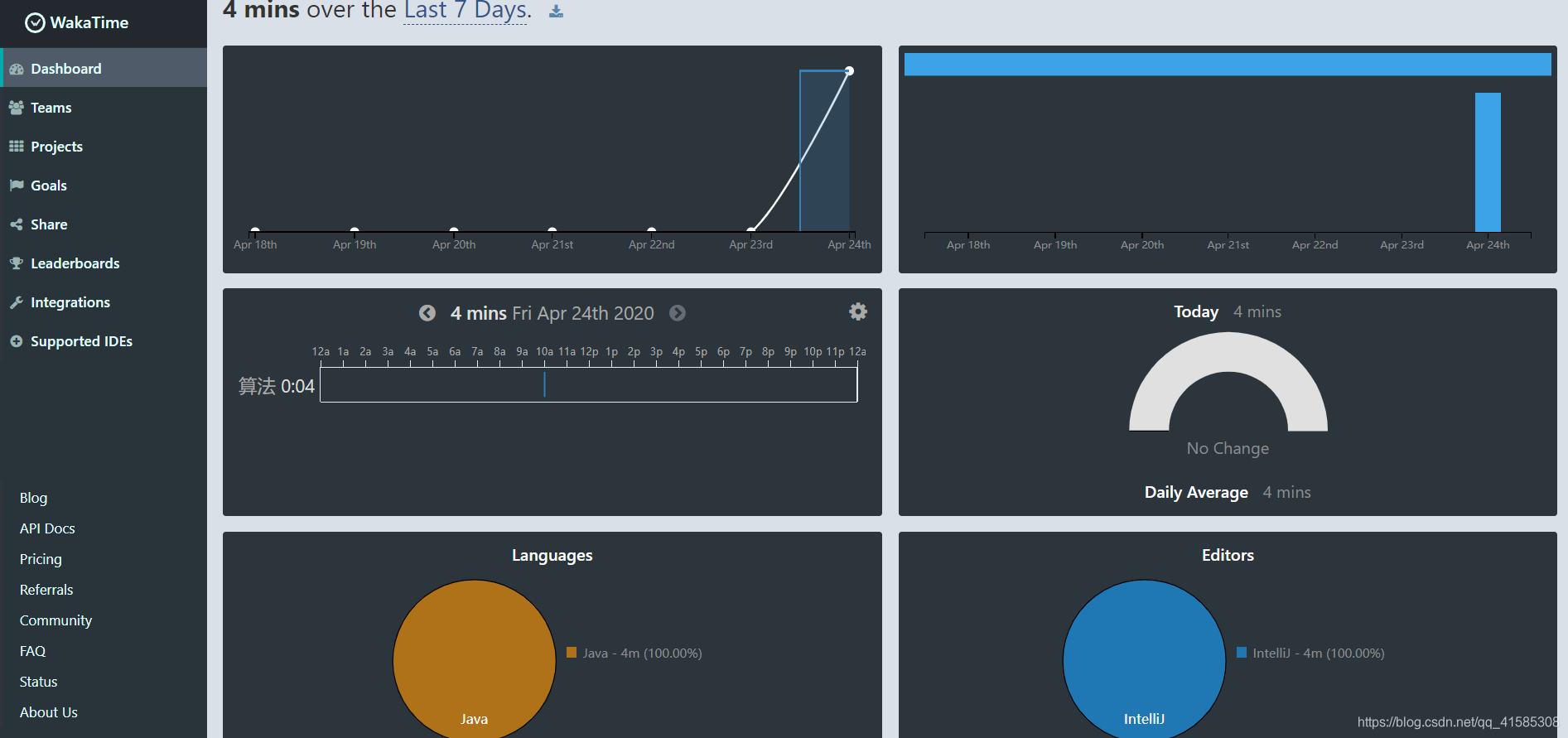Click Java orange legend swatch

point(572,653)
